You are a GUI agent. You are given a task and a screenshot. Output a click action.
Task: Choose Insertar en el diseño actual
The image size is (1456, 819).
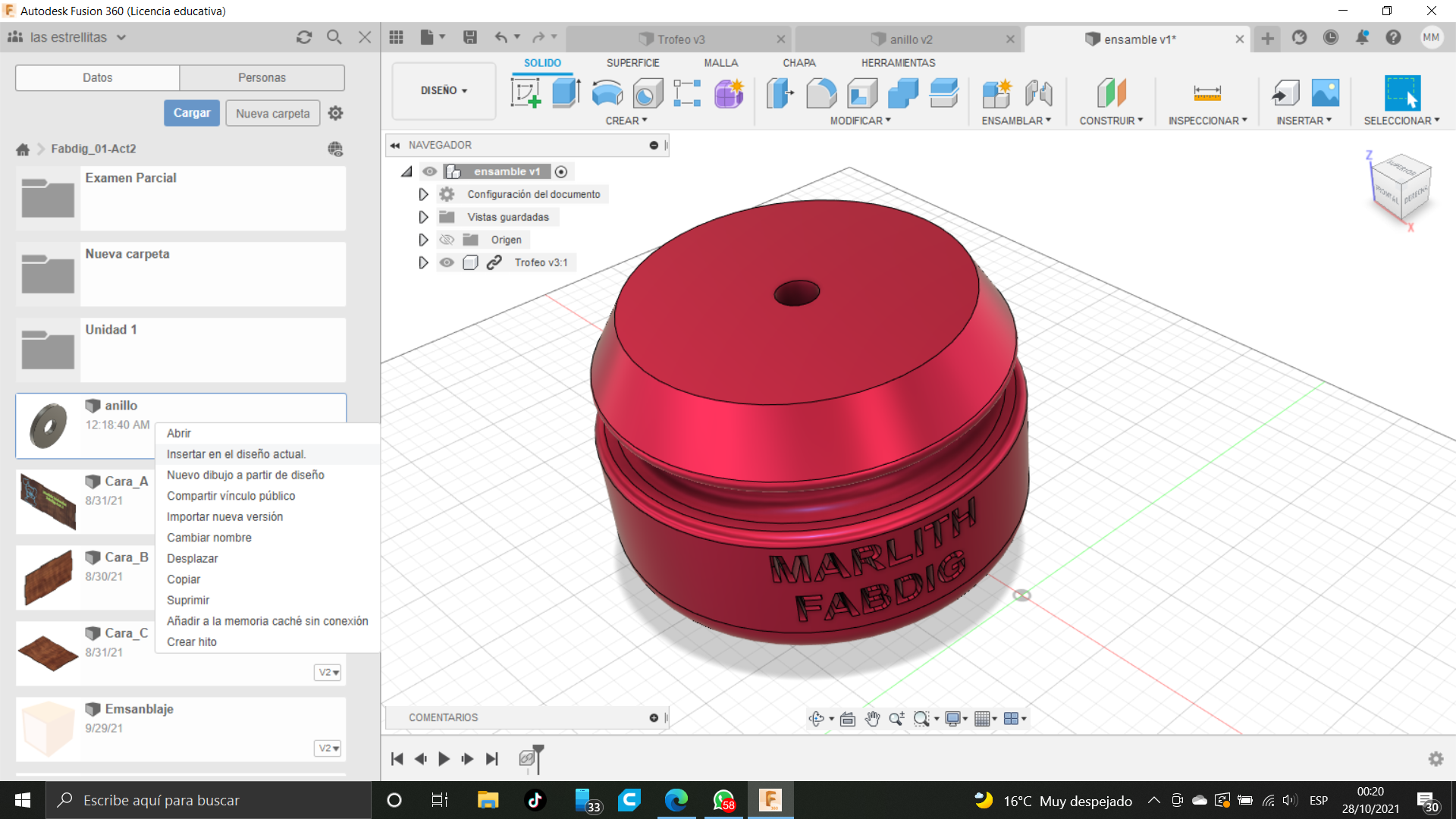tap(236, 454)
